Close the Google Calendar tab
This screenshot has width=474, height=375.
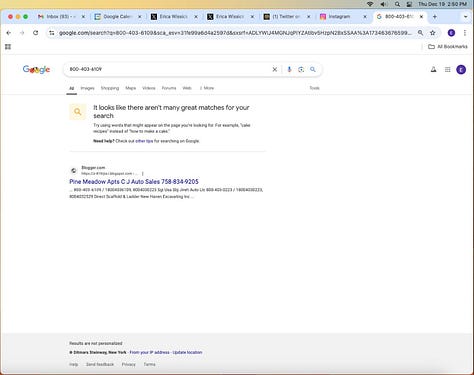coord(139,16)
